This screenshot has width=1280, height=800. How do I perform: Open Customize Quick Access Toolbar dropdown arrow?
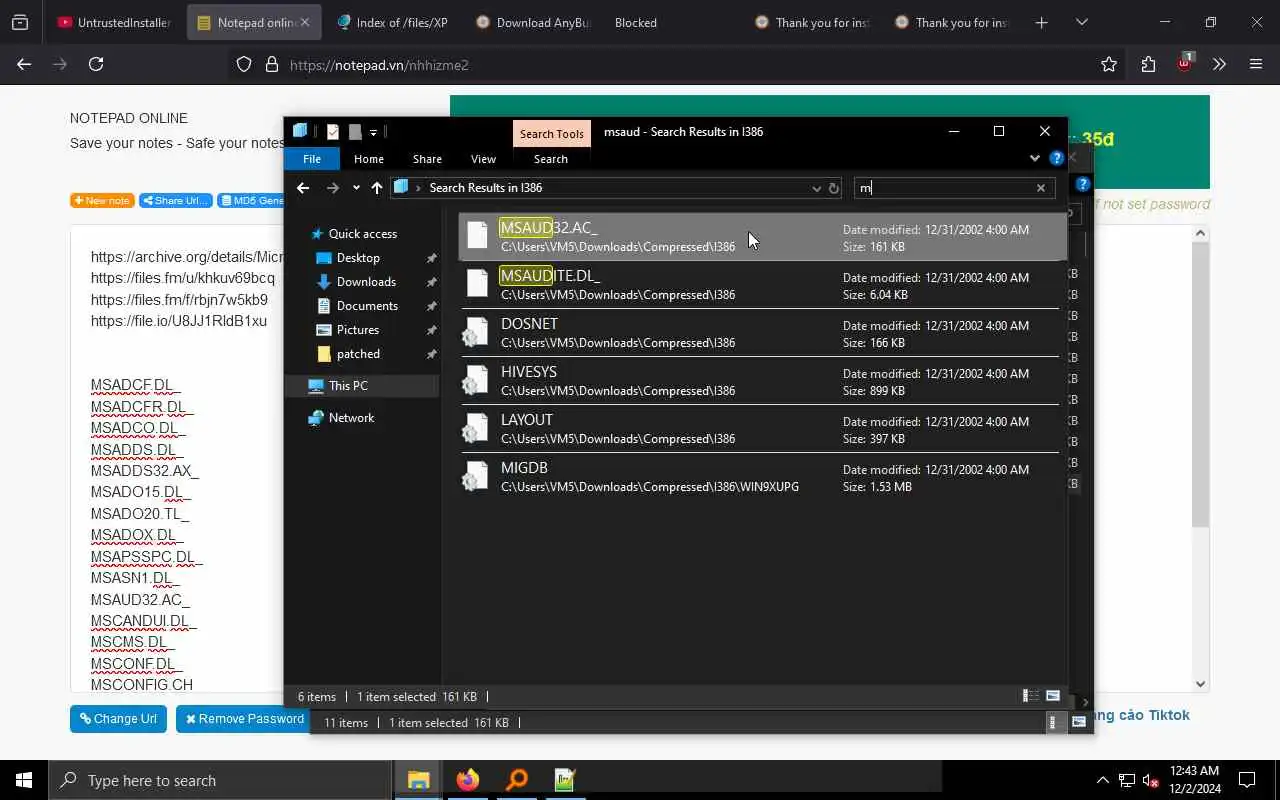coord(373,132)
